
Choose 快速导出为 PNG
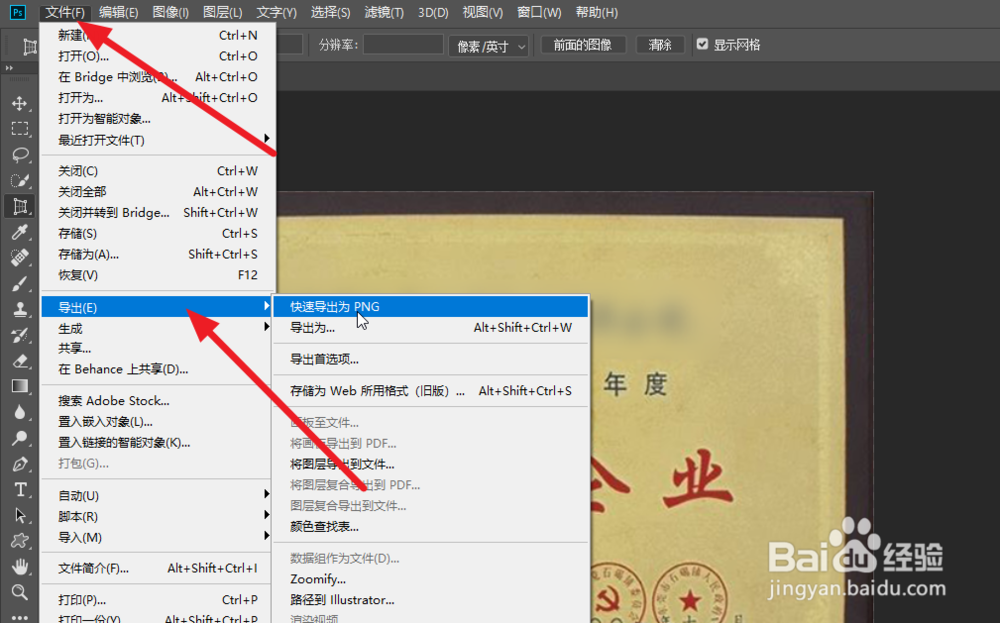point(430,307)
